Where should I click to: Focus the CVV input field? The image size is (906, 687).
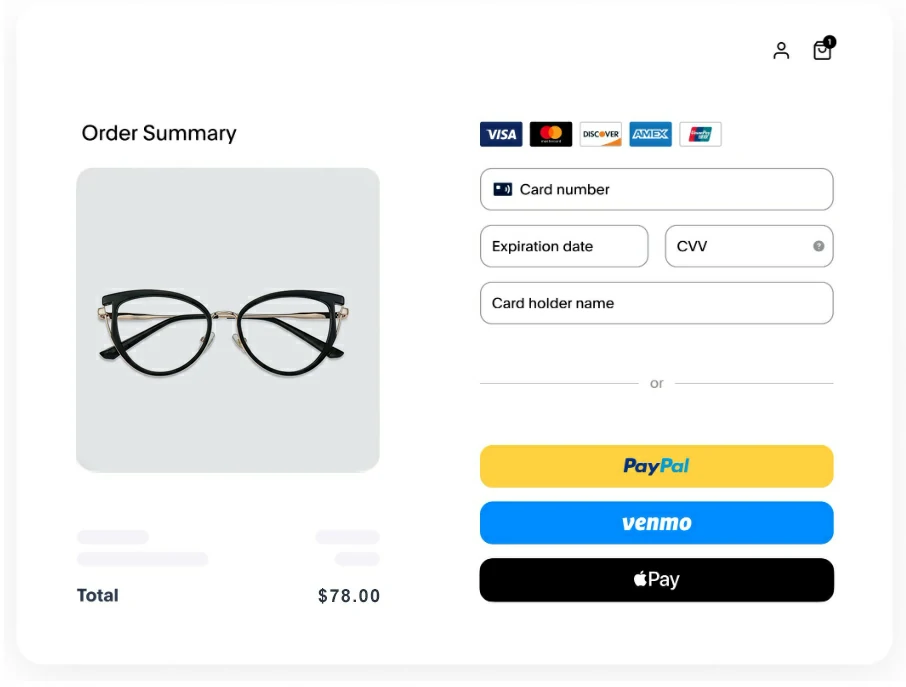tap(749, 246)
